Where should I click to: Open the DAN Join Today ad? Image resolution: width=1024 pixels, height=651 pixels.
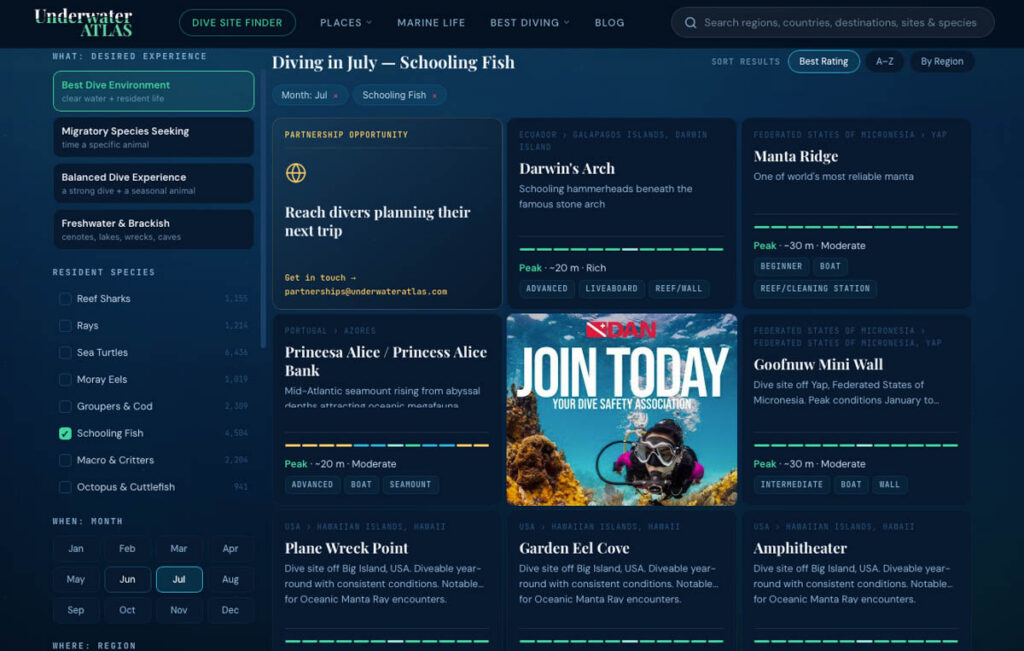pyautogui.click(x=622, y=409)
